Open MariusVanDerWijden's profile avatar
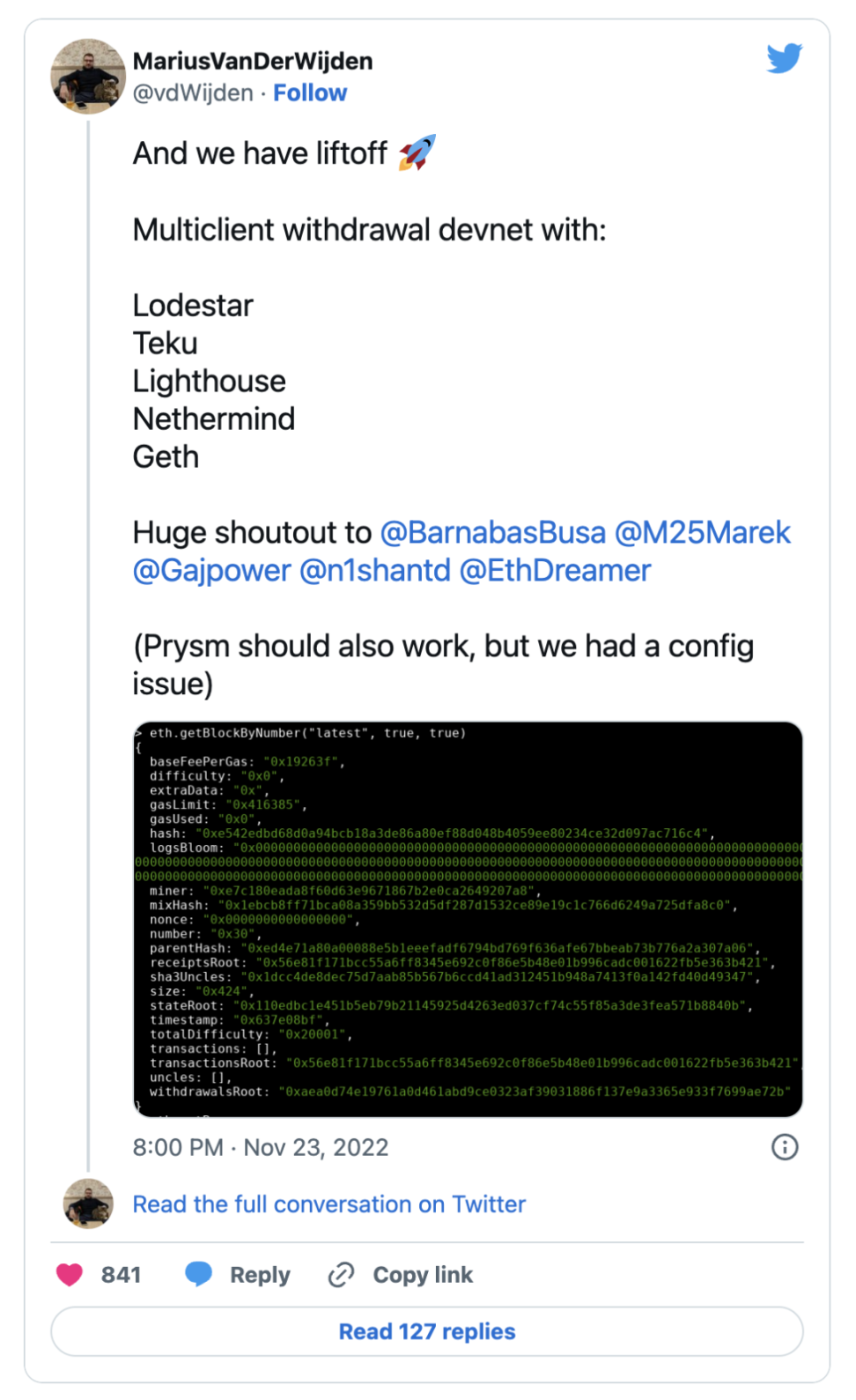The width and height of the screenshot is (856, 1400). (88, 76)
